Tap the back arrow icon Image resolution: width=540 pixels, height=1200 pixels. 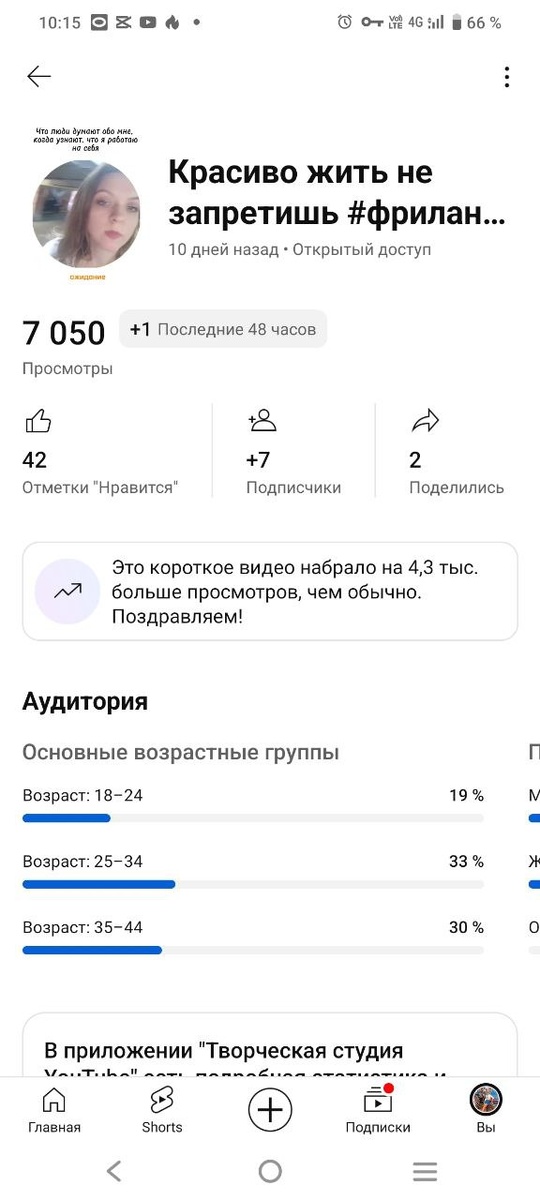coord(39,77)
